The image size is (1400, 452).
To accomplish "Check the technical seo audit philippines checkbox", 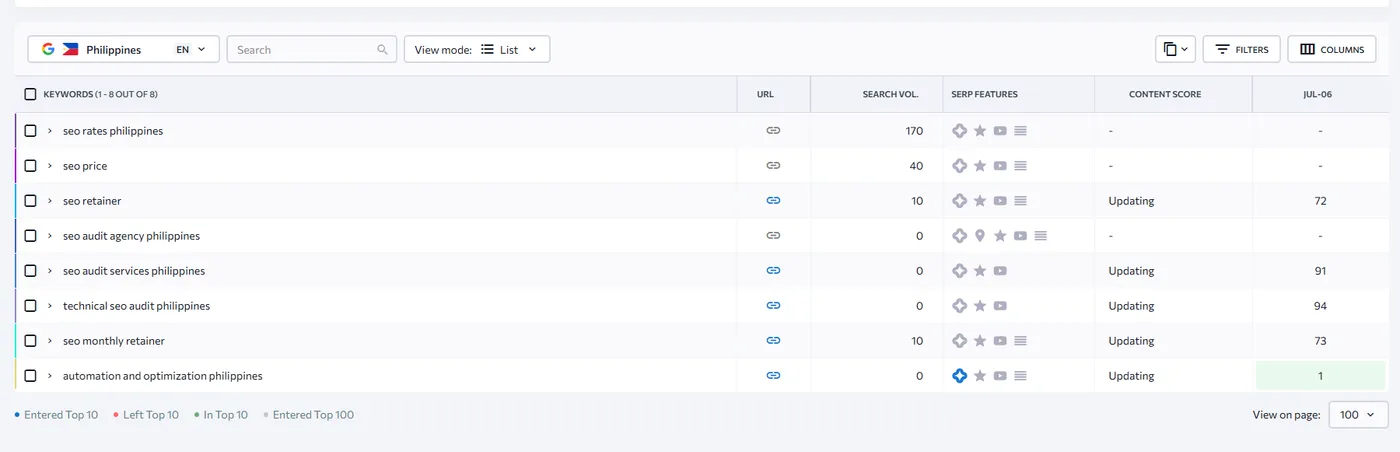I will pos(30,306).
